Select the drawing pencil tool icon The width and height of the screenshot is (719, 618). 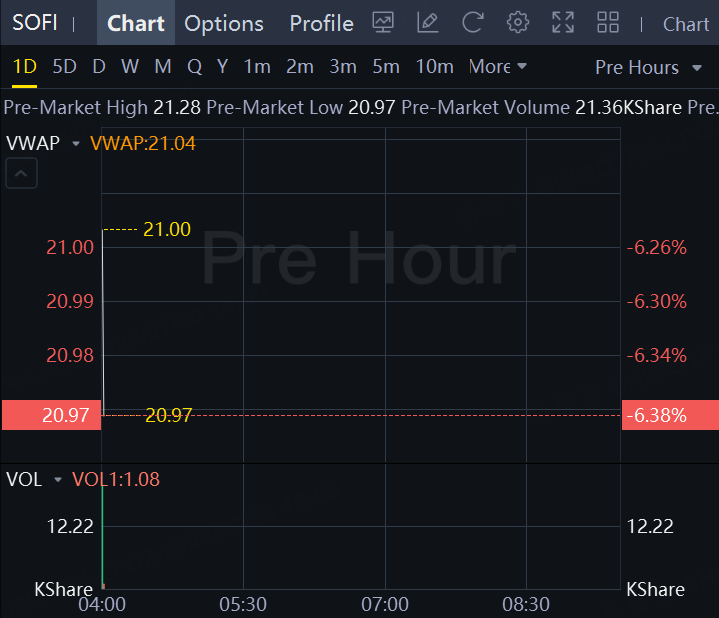click(428, 22)
